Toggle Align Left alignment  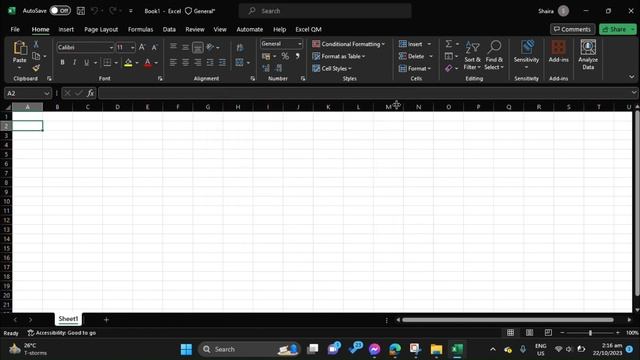point(173,62)
